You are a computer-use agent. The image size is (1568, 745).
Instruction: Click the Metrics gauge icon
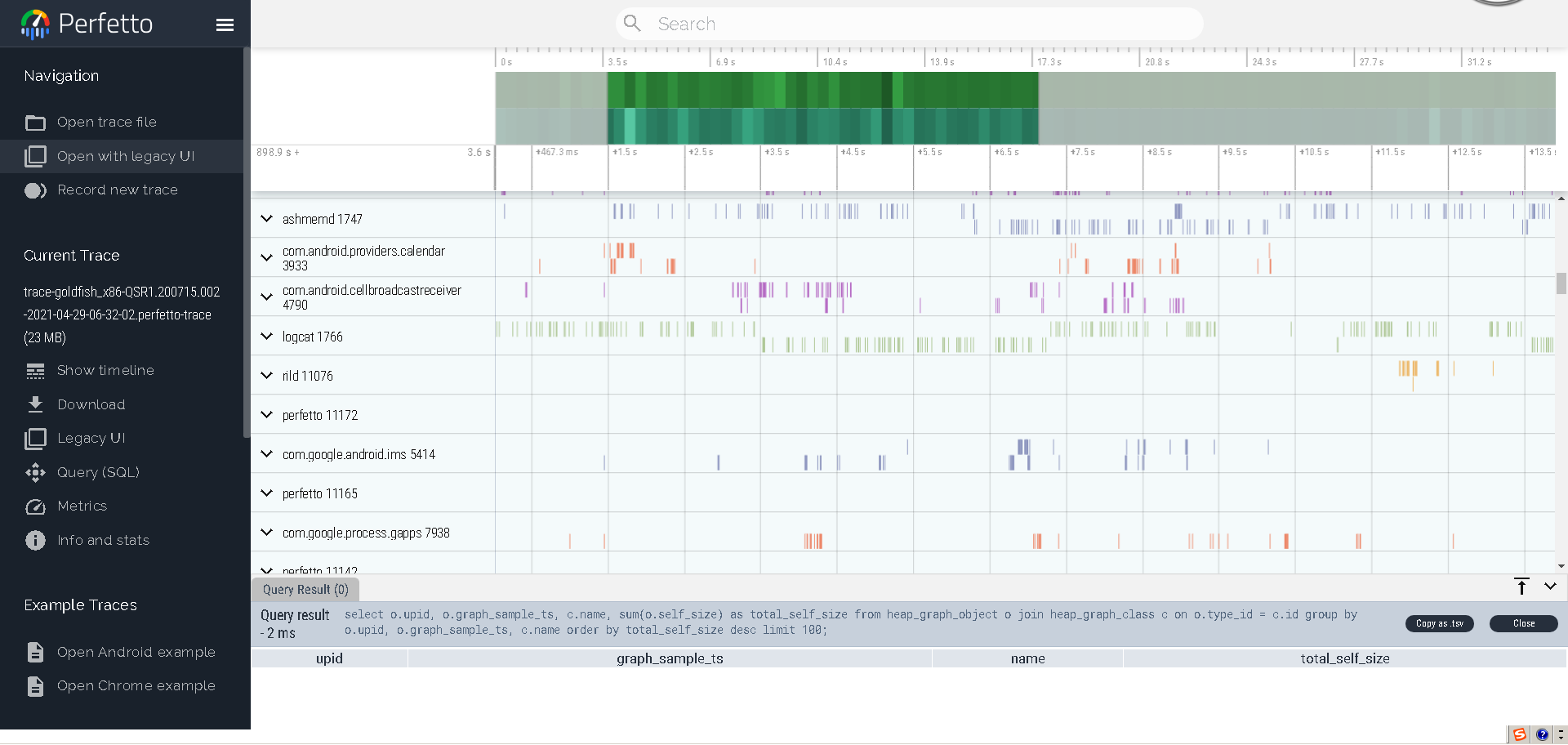pos(35,506)
